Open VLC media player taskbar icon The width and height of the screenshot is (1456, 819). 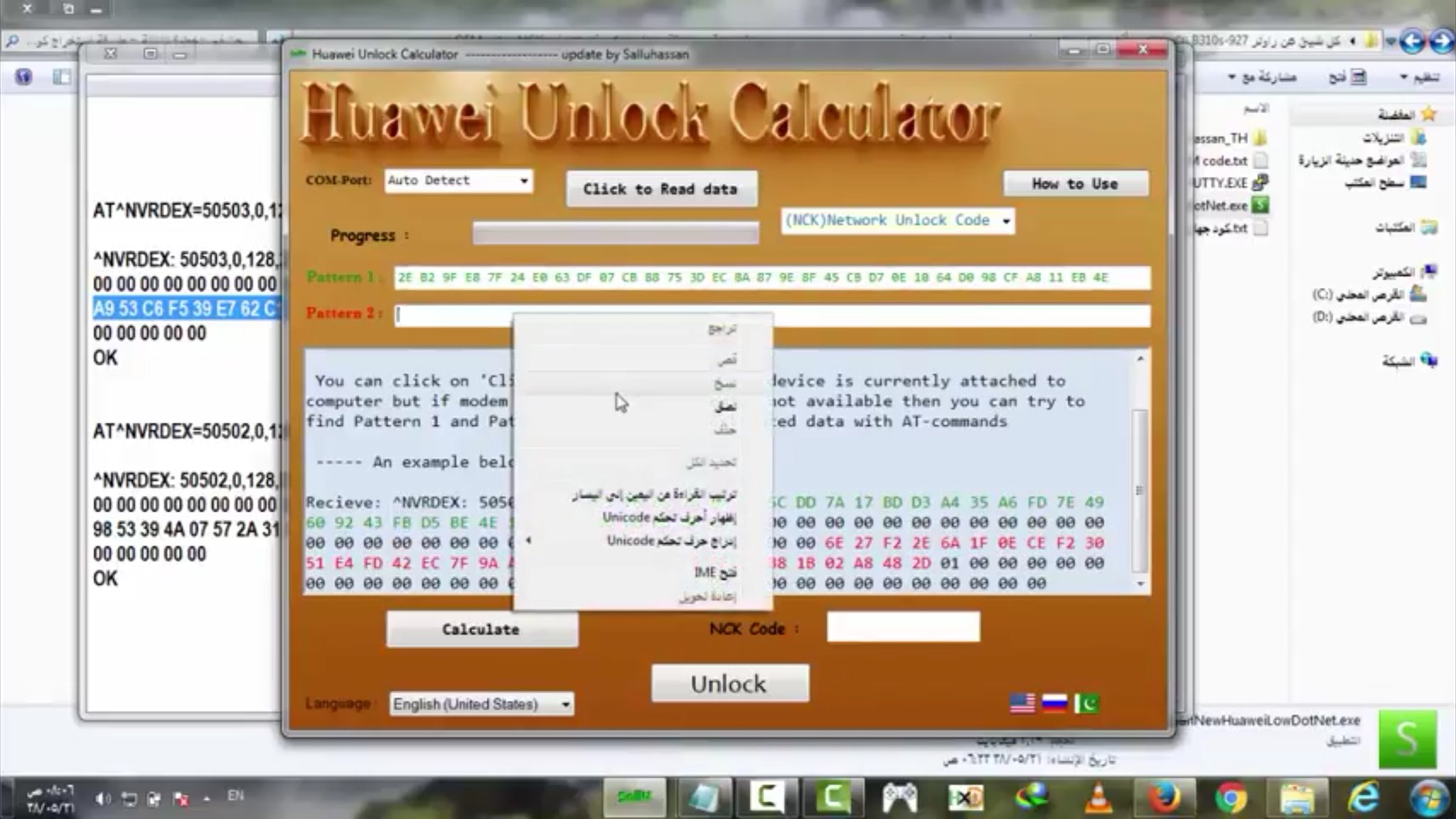[1099, 797]
